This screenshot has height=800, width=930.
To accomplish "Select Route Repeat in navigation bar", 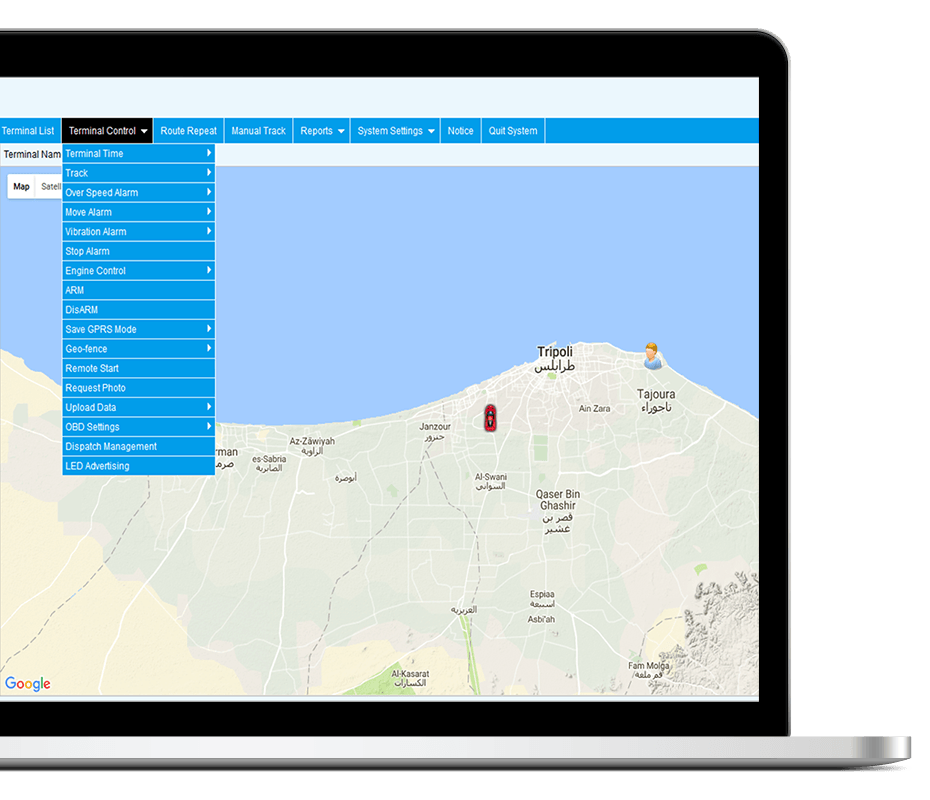I will pyautogui.click(x=188, y=131).
